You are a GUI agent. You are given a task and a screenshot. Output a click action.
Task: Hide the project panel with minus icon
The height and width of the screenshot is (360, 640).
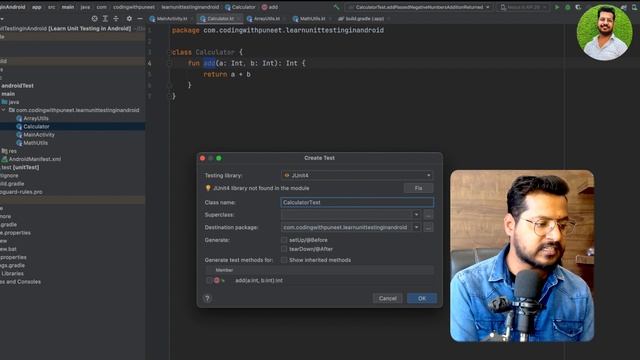click(x=140, y=19)
